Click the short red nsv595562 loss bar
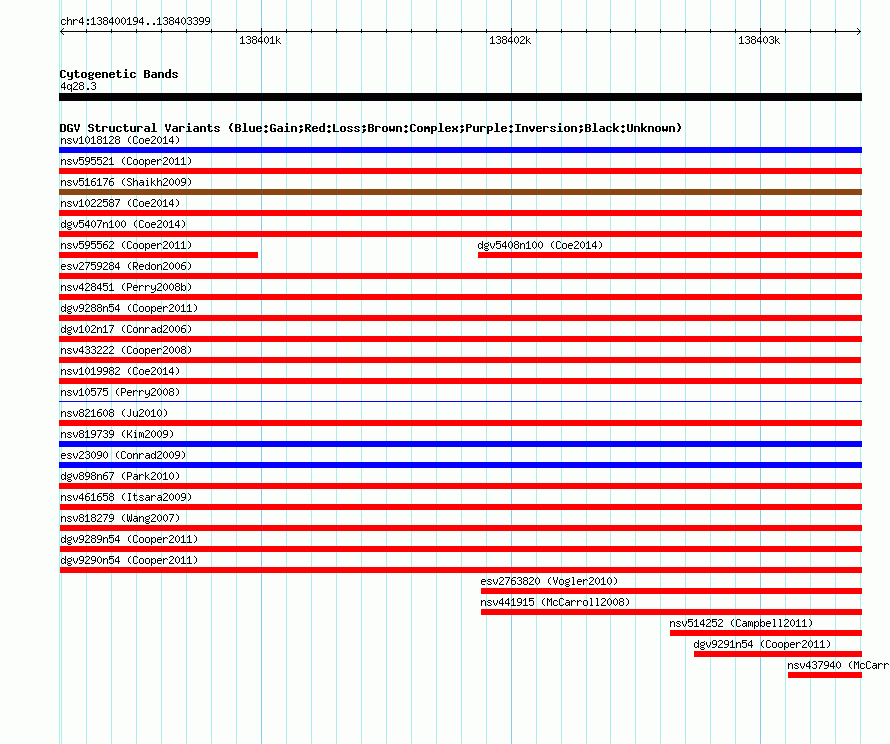Image resolution: width=890 pixels, height=744 pixels. tap(158, 255)
